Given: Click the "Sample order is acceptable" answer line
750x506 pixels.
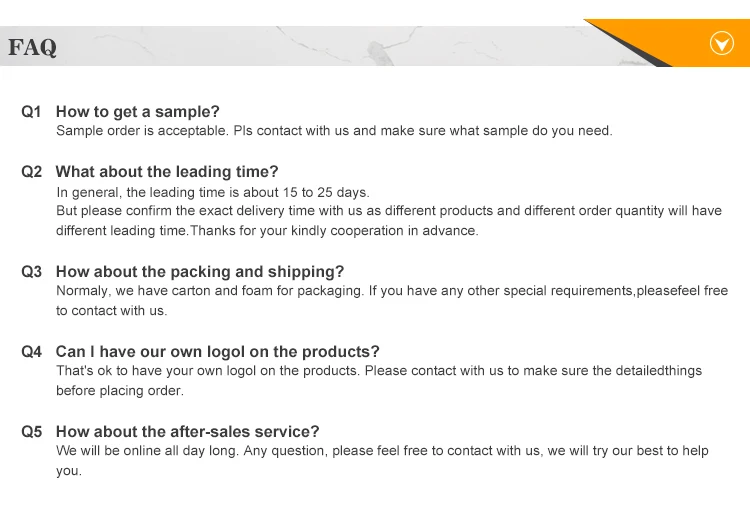Looking at the screenshot, I should pos(334,131).
